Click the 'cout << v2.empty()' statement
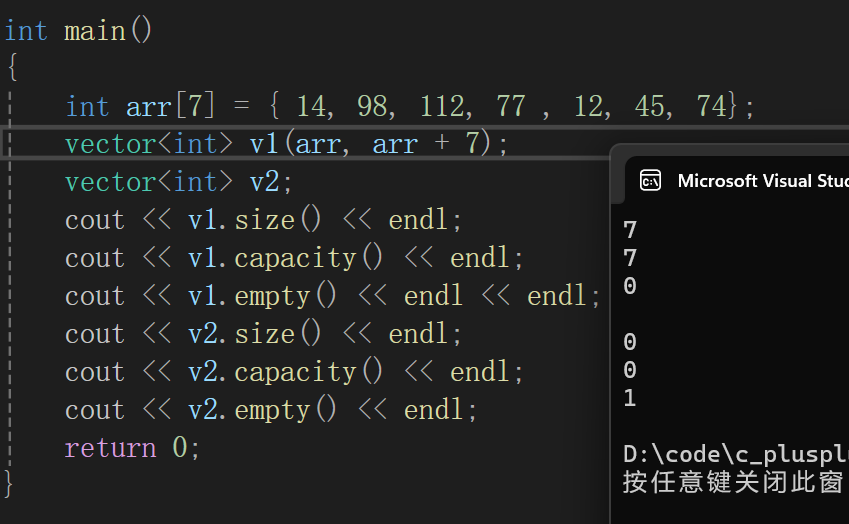Viewport: 849px width, 524px height. tap(271, 410)
